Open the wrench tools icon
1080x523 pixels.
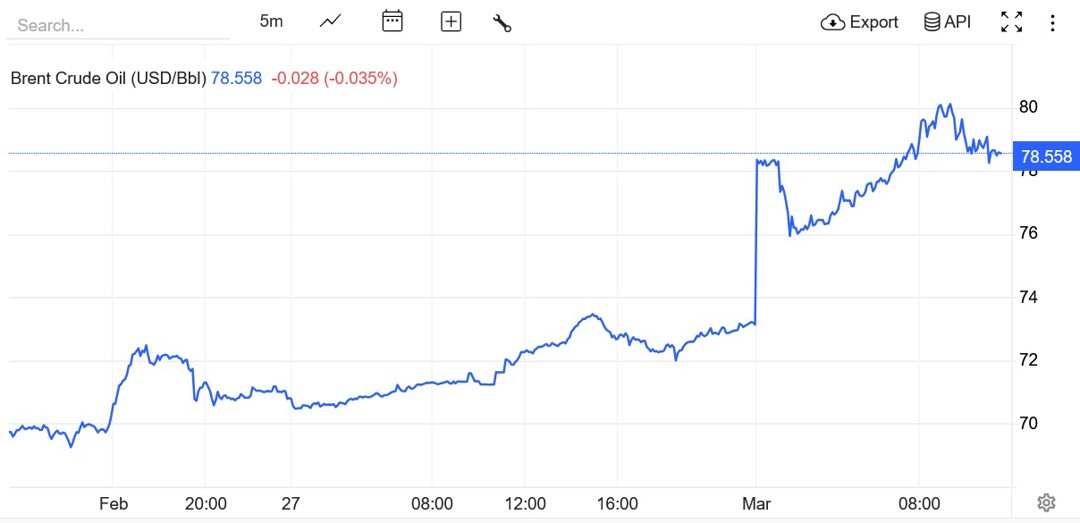(x=502, y=22)
